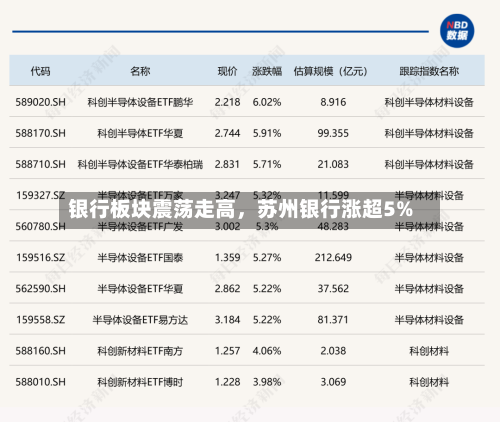The height and width of the screenshot is (422, 500).
Task: Click fund name 科创半导体ETF华夏
Action: [x=140, y=133]
